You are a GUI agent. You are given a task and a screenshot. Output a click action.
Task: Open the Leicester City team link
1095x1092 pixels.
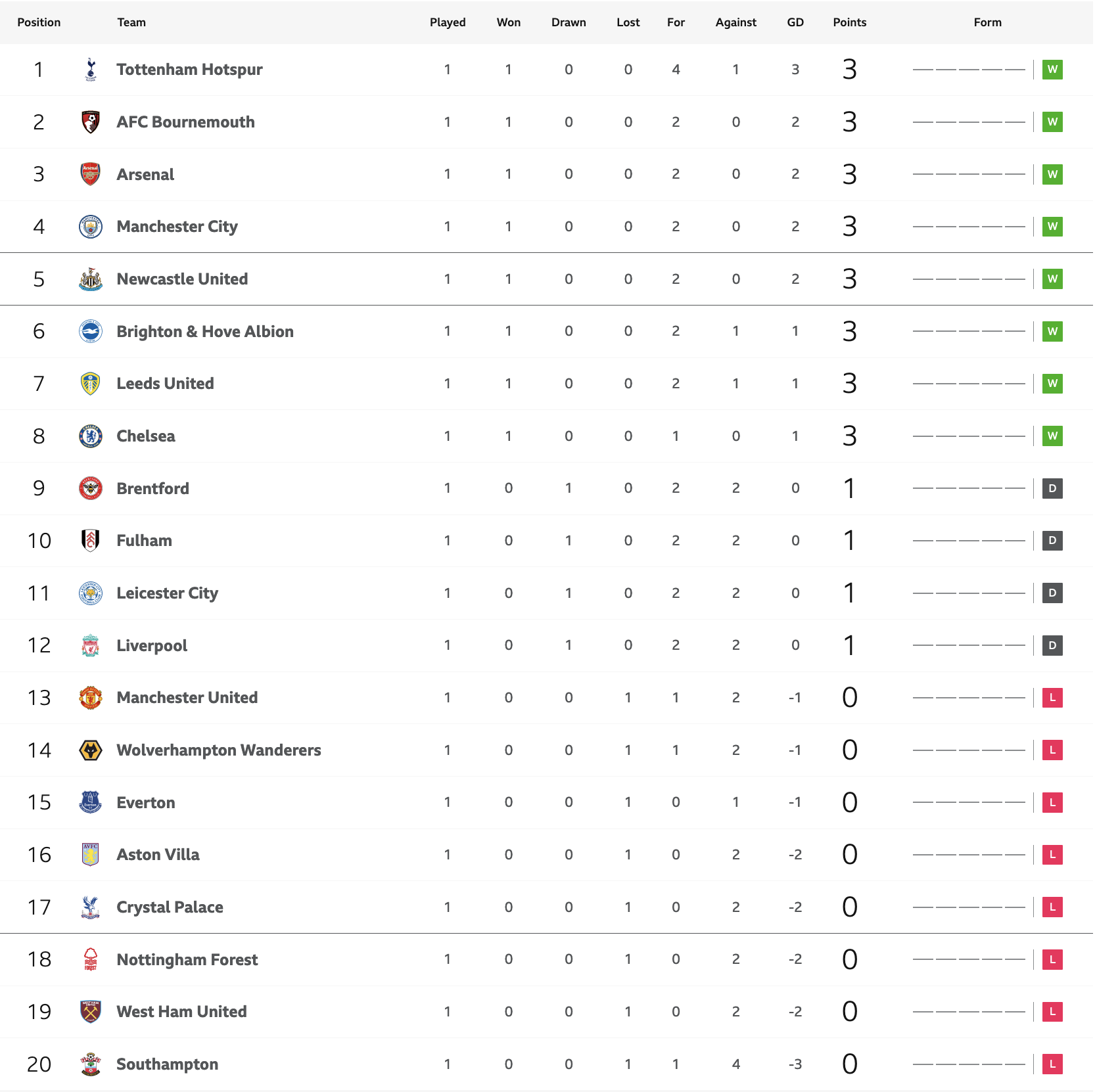pyautogui.click(x=167, y=593)
